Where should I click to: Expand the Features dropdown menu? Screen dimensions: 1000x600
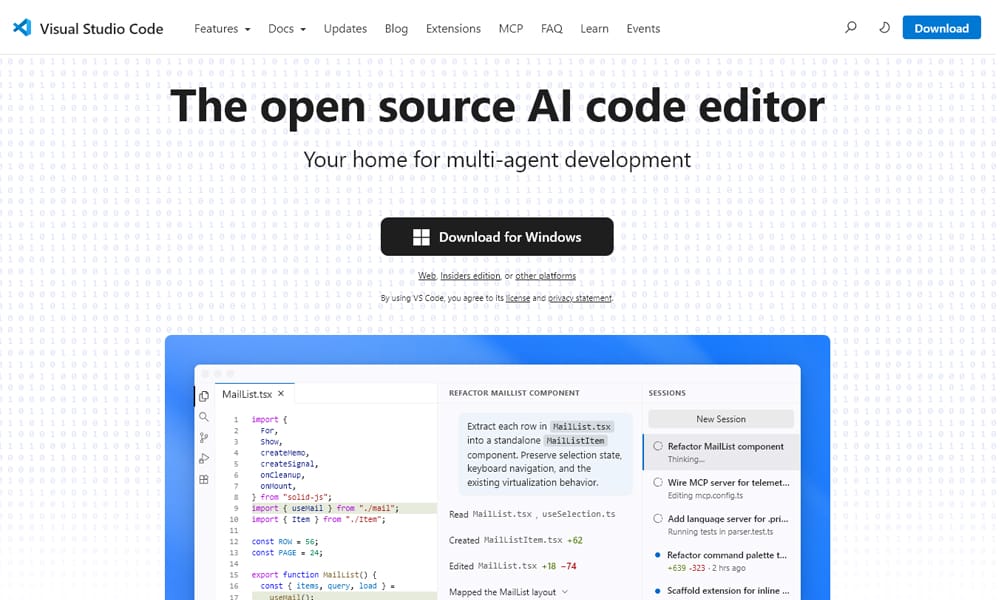[x=223, y=29]
